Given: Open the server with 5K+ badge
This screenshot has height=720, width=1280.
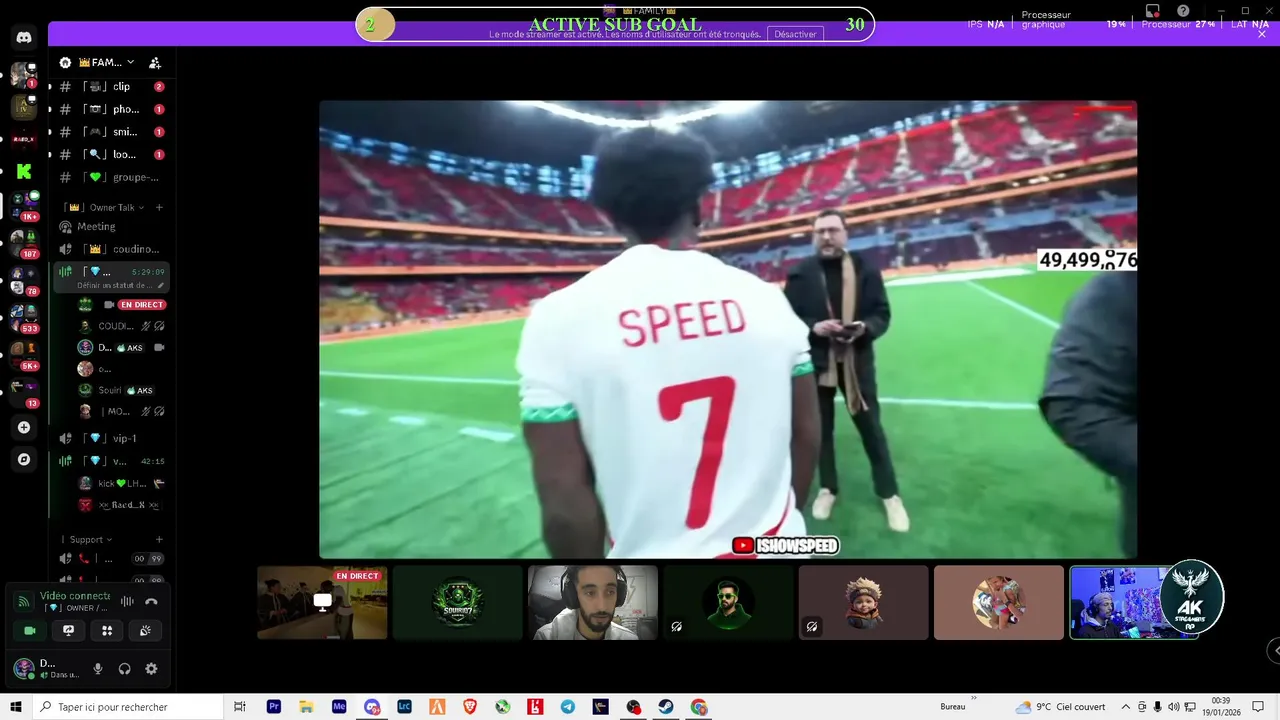Looking at the screenshot, I should 24,352.
